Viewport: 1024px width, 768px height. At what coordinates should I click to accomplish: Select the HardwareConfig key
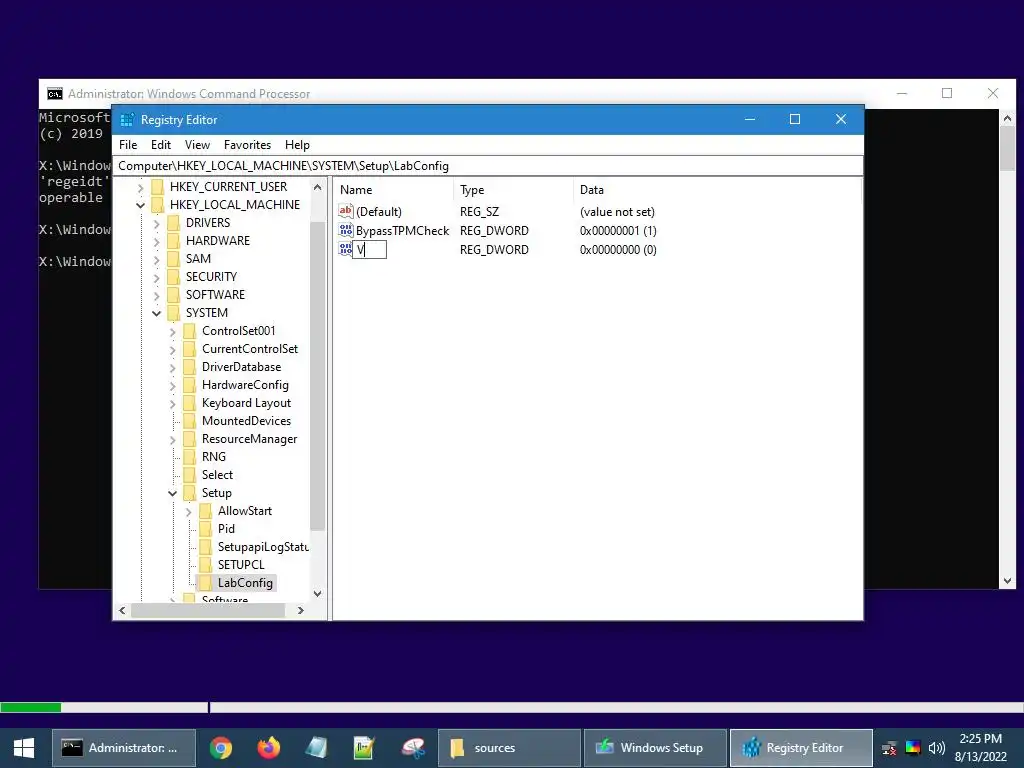click(245, 385)
